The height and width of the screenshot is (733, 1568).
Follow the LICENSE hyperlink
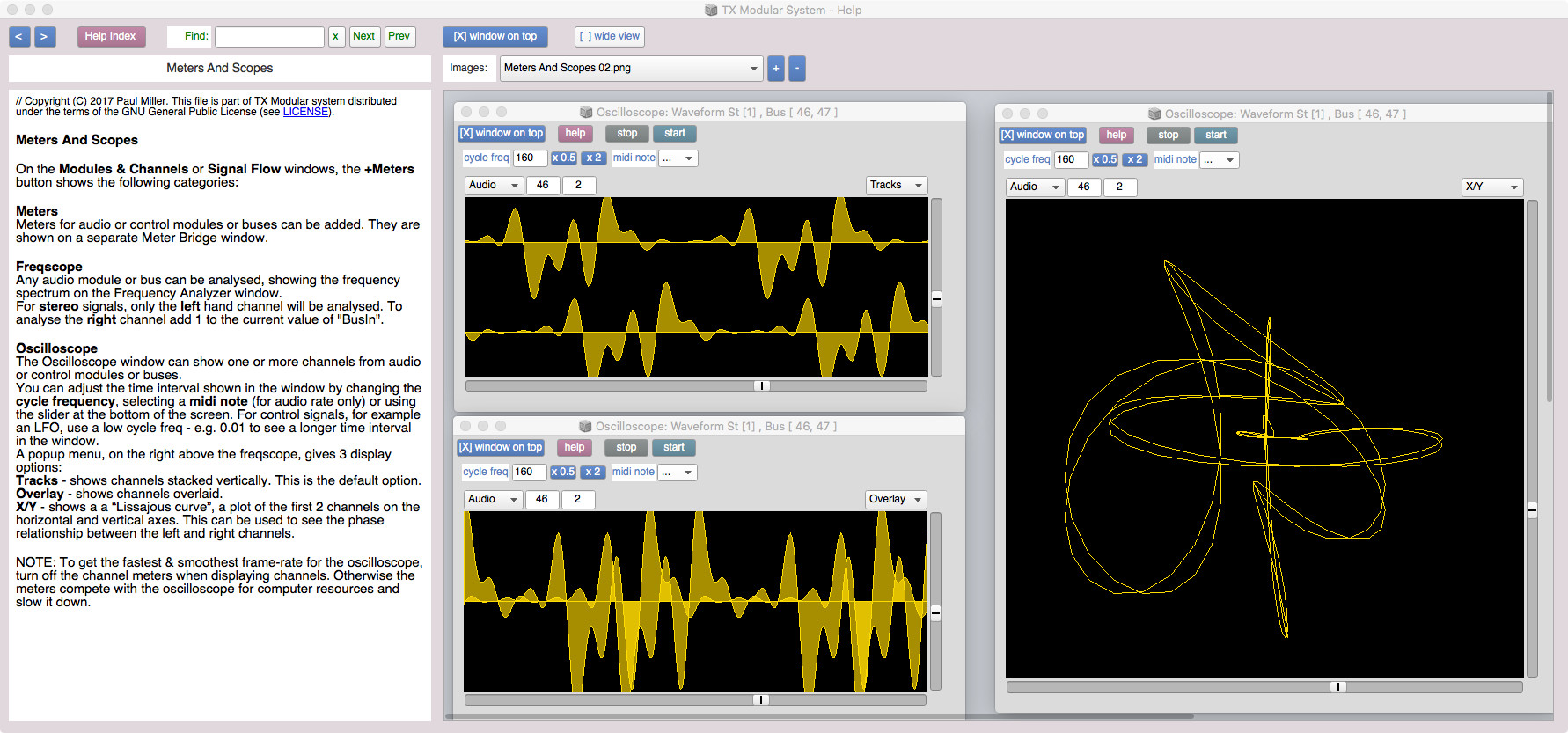coord(305,113)
